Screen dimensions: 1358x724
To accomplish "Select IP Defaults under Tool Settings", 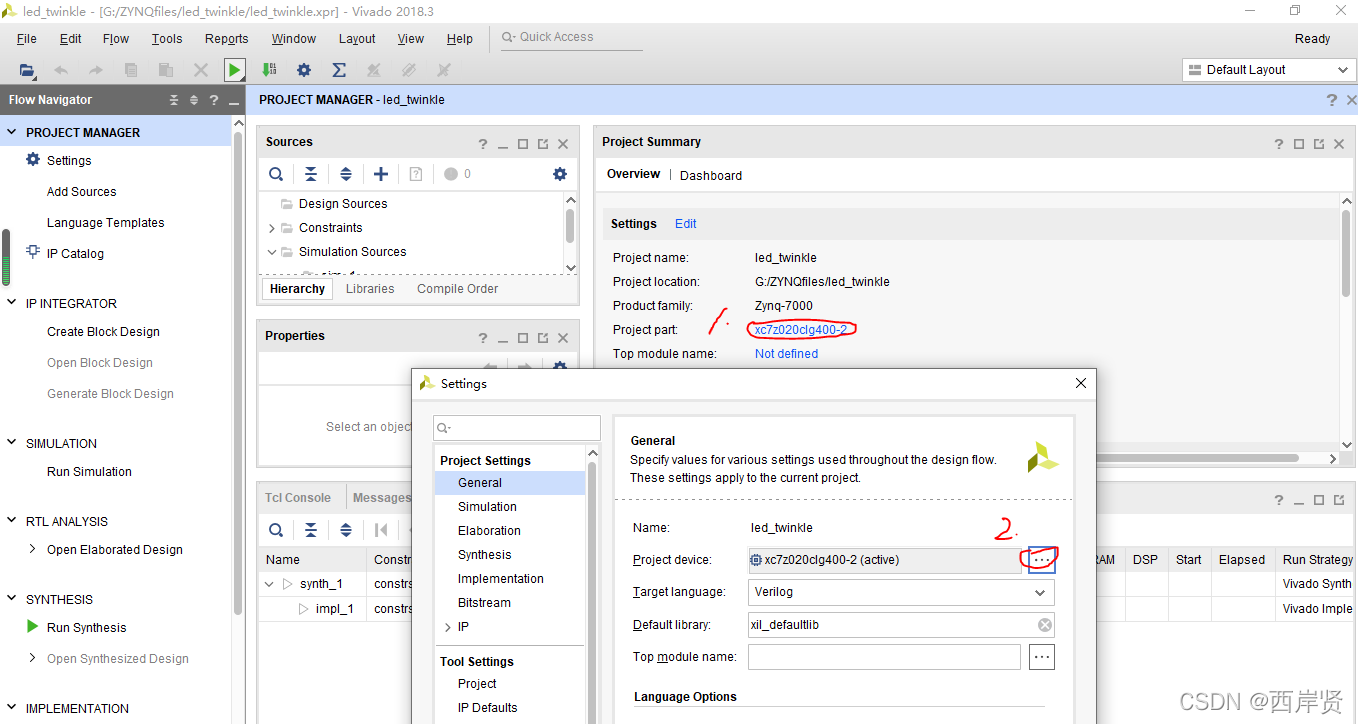I will 487,708.
